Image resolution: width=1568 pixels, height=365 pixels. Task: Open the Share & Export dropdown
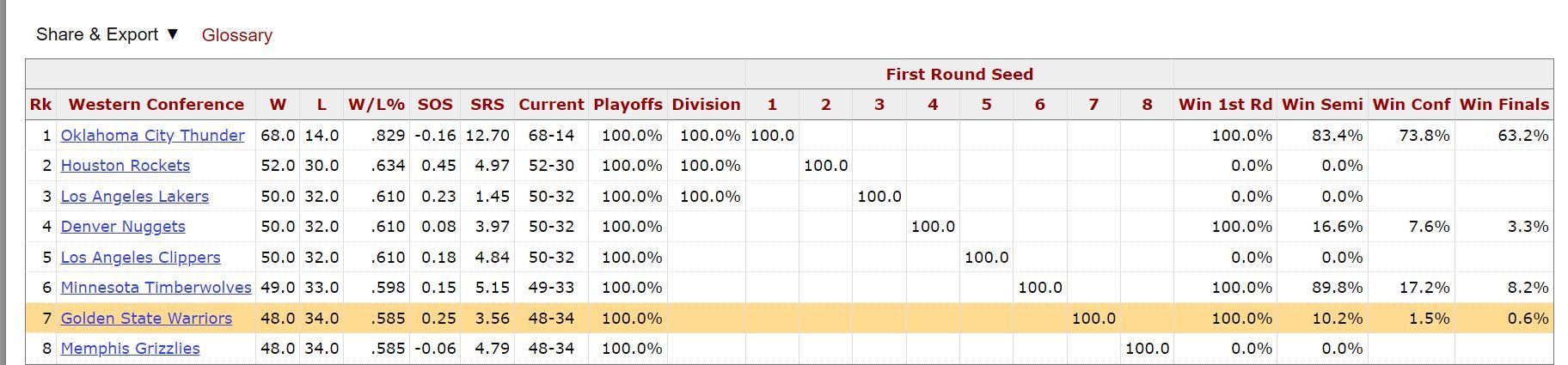tap(107, 34)
